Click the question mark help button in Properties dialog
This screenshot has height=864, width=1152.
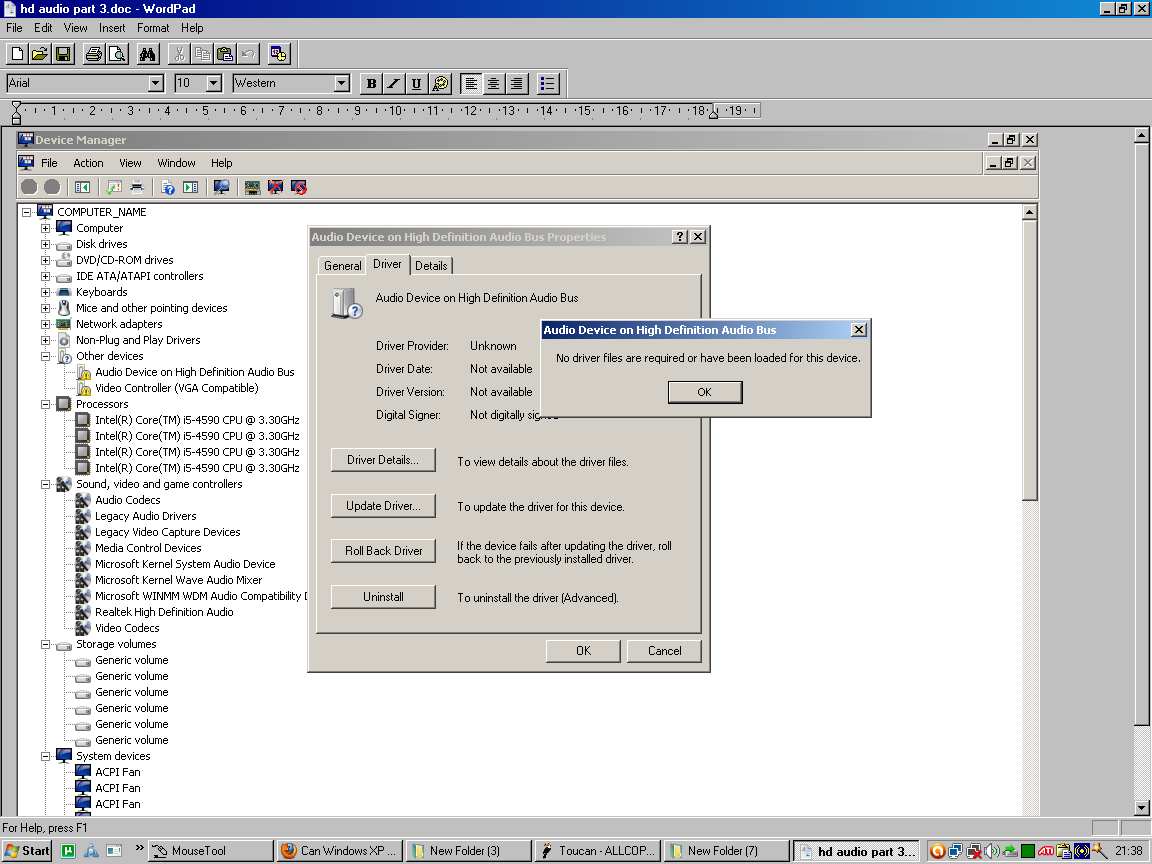click(680, 237)
